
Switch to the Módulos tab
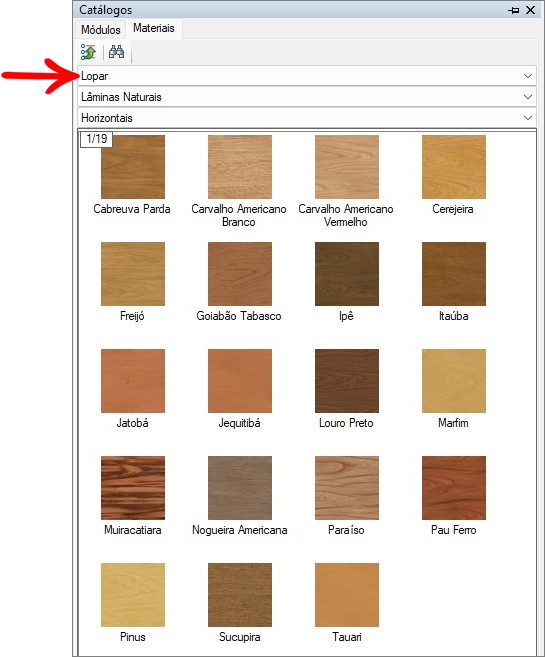click(x=101, y=29)
